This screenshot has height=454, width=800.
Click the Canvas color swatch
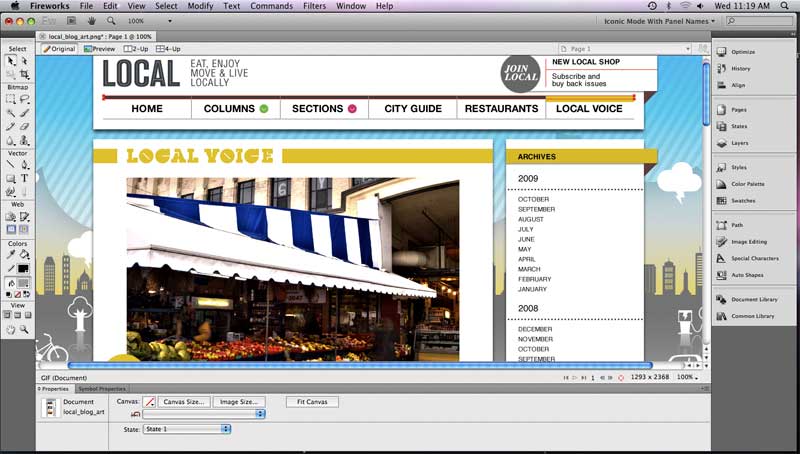tap(149, 402)
